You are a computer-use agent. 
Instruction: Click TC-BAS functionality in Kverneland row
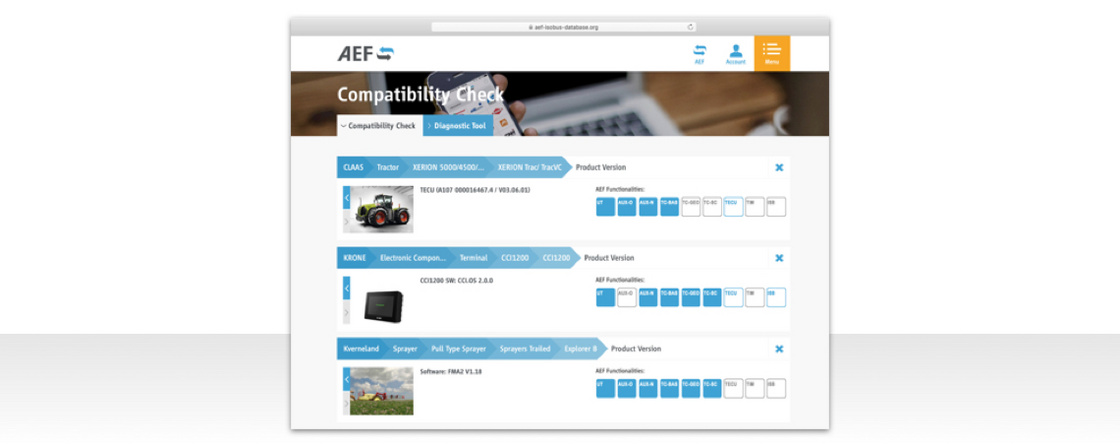pyautogui.click(x=669, y=388)
